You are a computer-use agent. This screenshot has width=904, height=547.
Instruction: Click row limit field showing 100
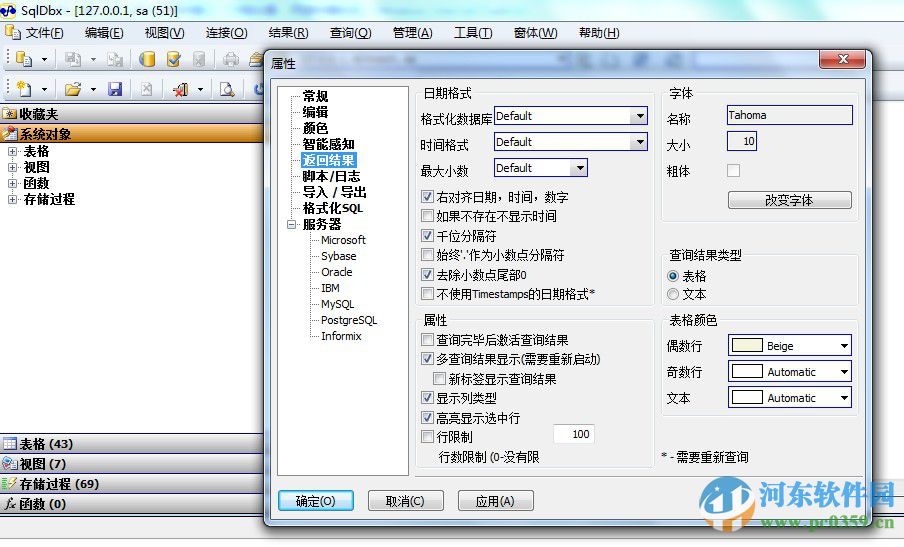[x=574, y=434]
